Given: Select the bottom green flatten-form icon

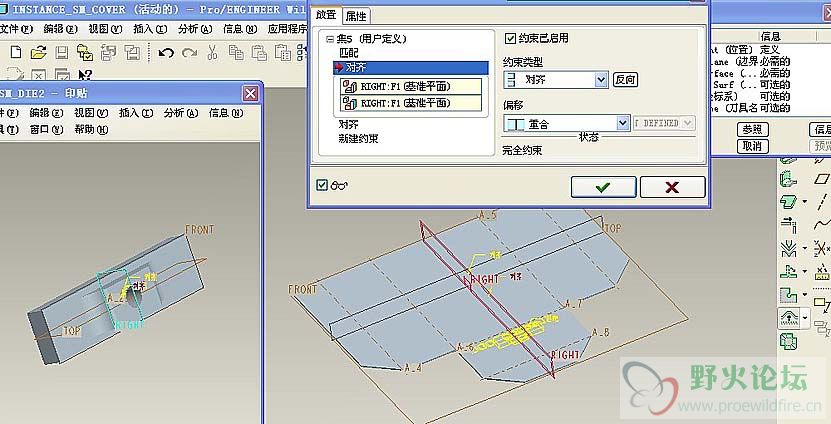Looking at the screenshot, I should (x=789, y=340).
